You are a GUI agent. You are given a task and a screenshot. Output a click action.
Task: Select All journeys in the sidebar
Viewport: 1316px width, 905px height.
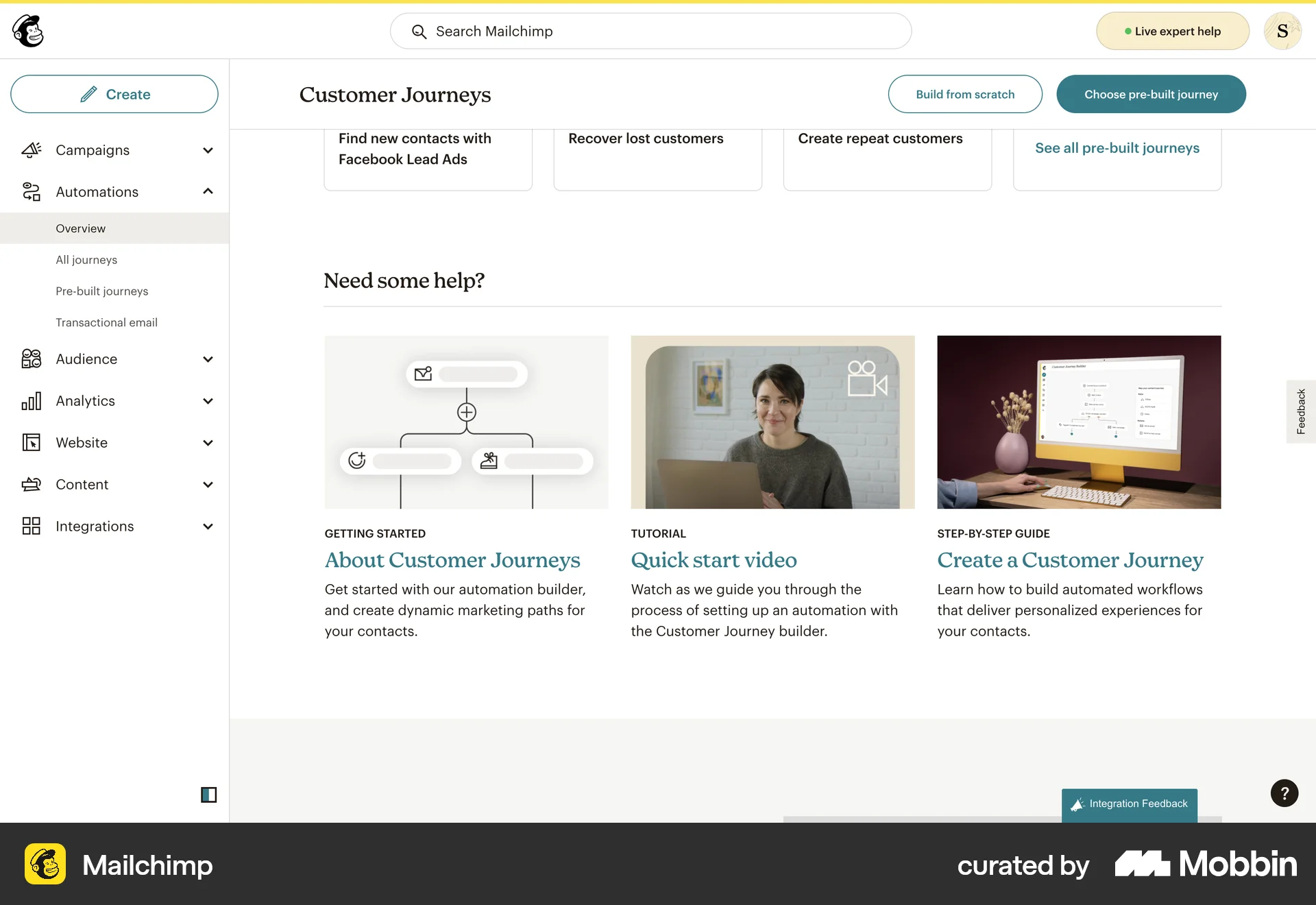86,259
